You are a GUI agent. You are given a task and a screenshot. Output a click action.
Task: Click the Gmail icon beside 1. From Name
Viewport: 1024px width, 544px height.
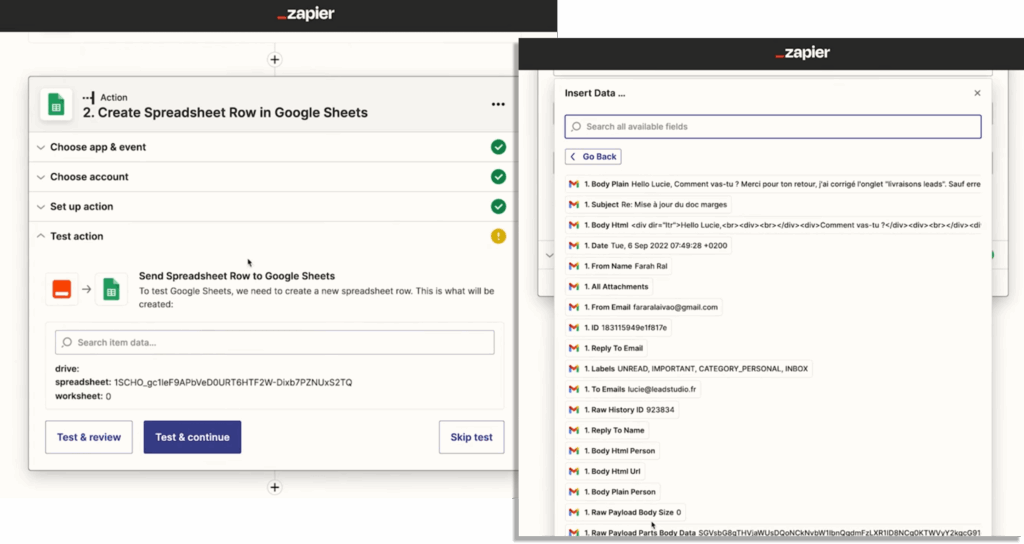click(574, 266)
